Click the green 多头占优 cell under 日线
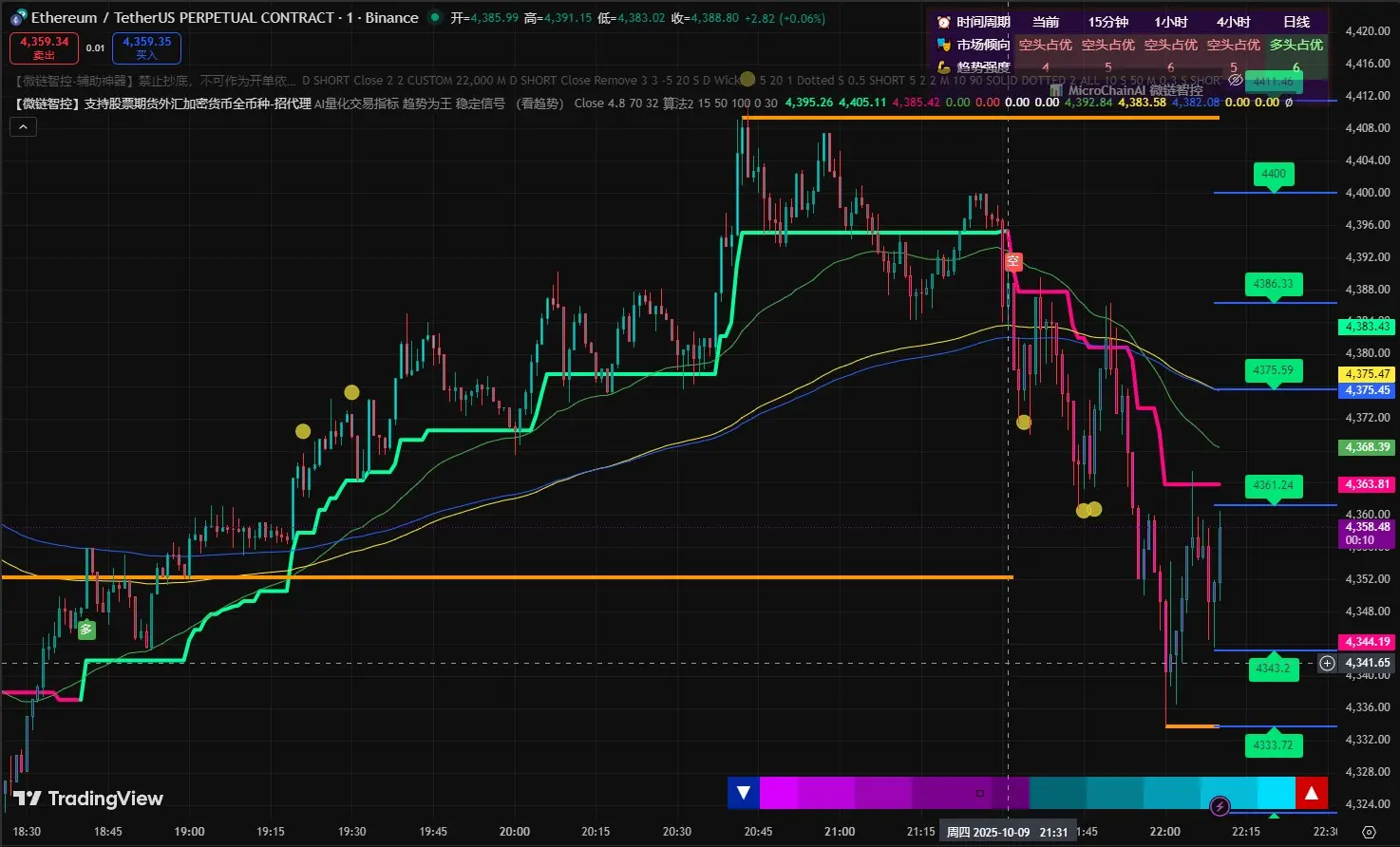 [x=1296, y=45]
